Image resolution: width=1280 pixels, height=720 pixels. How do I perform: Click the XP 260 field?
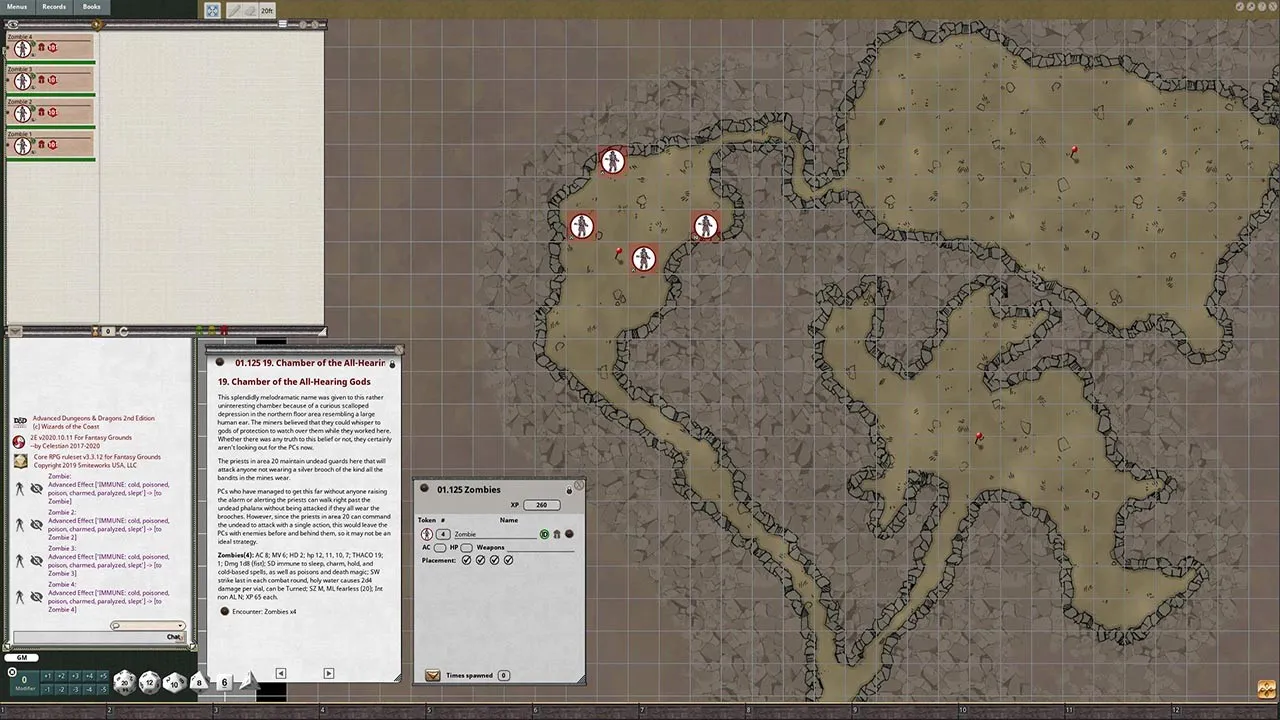pyautogui.click(x=541, y=505)
